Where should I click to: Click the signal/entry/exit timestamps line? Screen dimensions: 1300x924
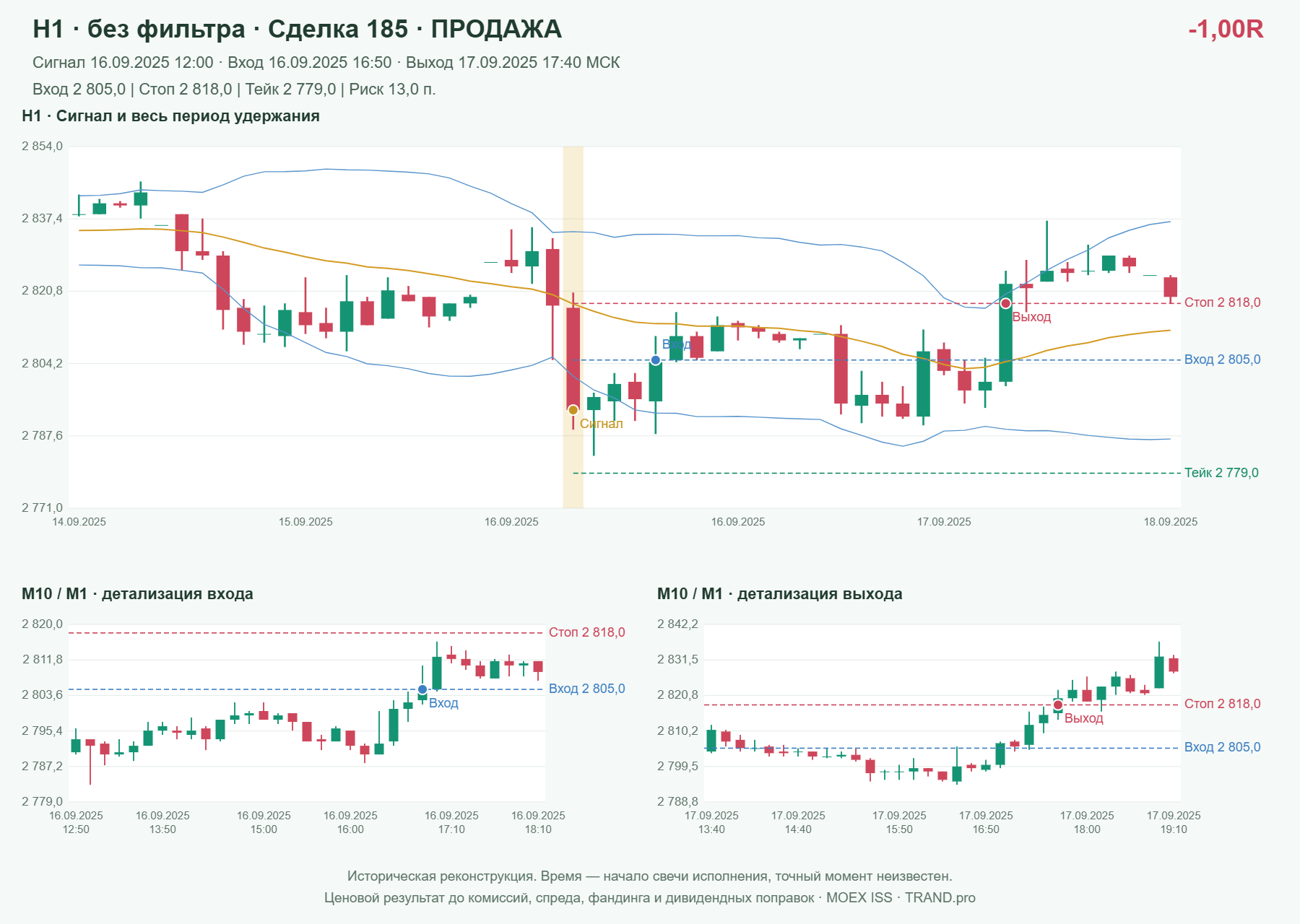(x=326, y=63)
